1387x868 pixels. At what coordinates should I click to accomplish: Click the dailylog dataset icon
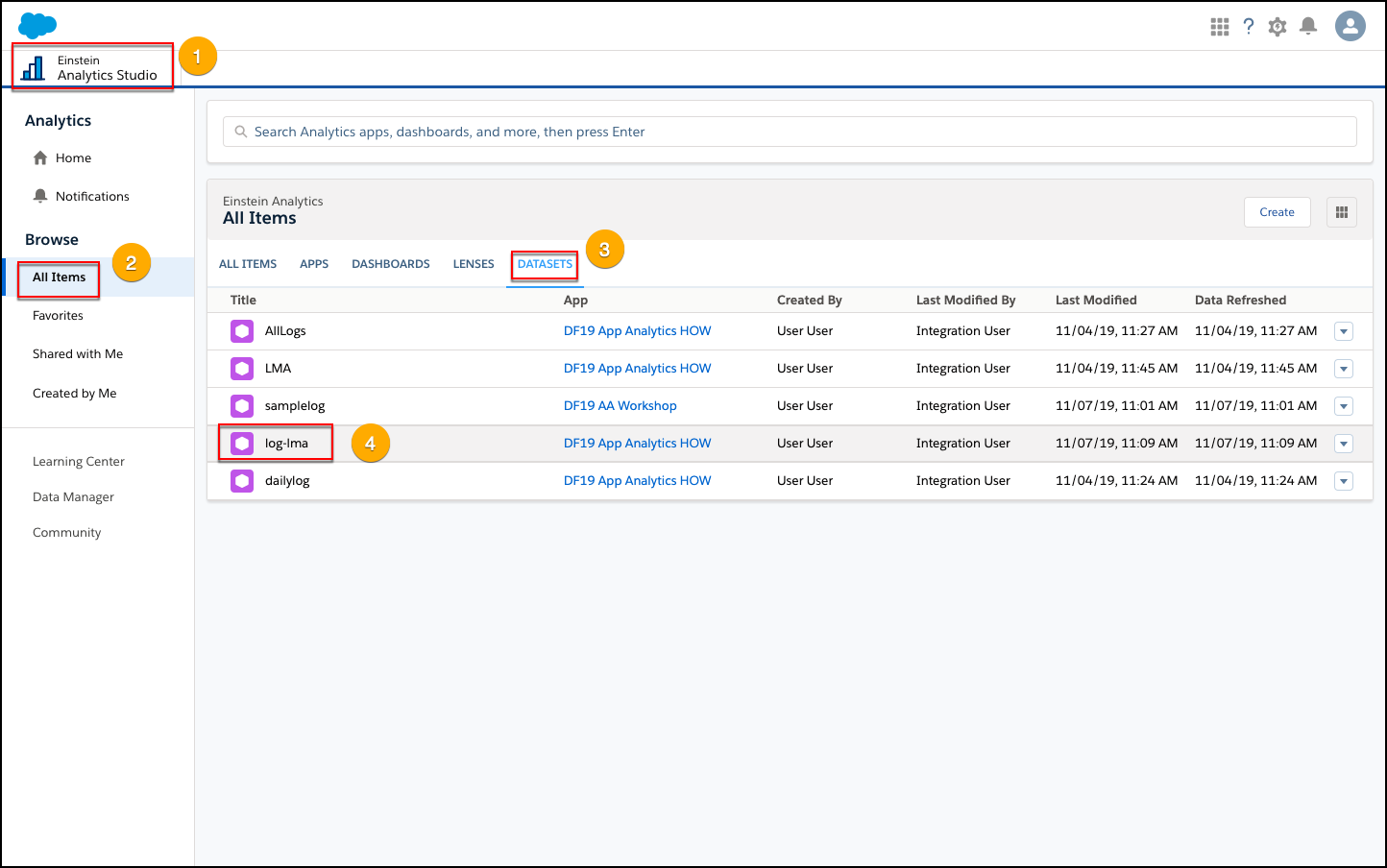pyautogui.click(x=242, y=481)
